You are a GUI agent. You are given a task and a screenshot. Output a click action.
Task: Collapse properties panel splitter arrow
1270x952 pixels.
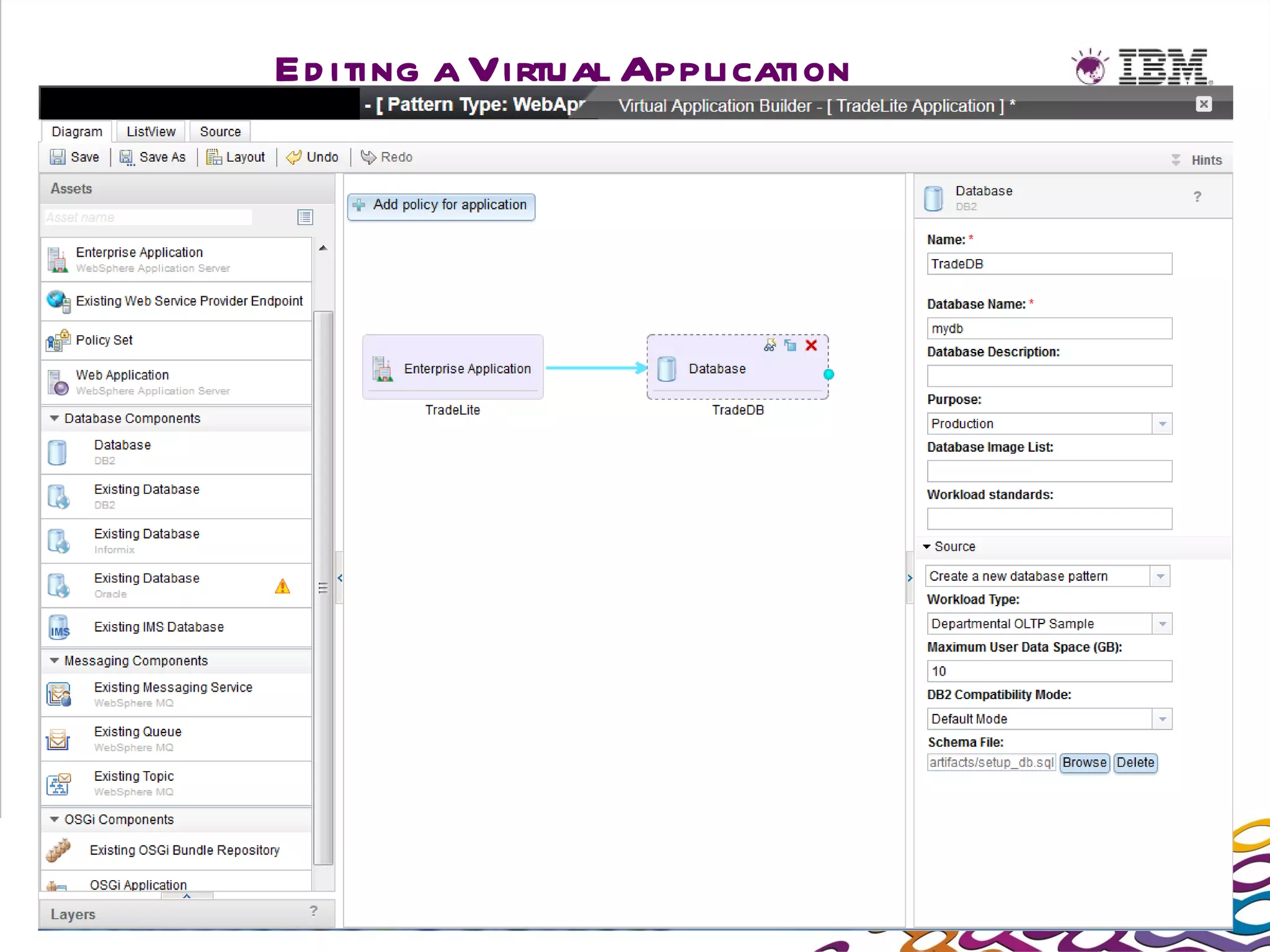click(910, 578)
